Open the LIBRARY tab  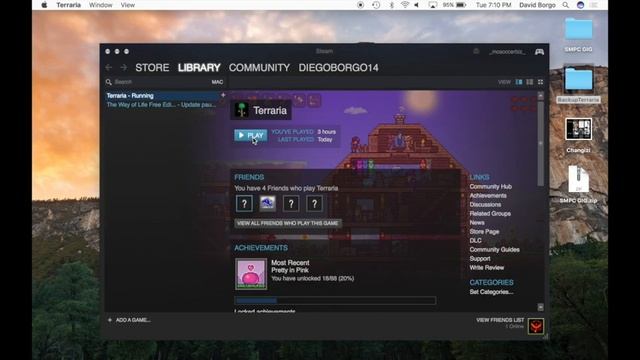(199, 67)
